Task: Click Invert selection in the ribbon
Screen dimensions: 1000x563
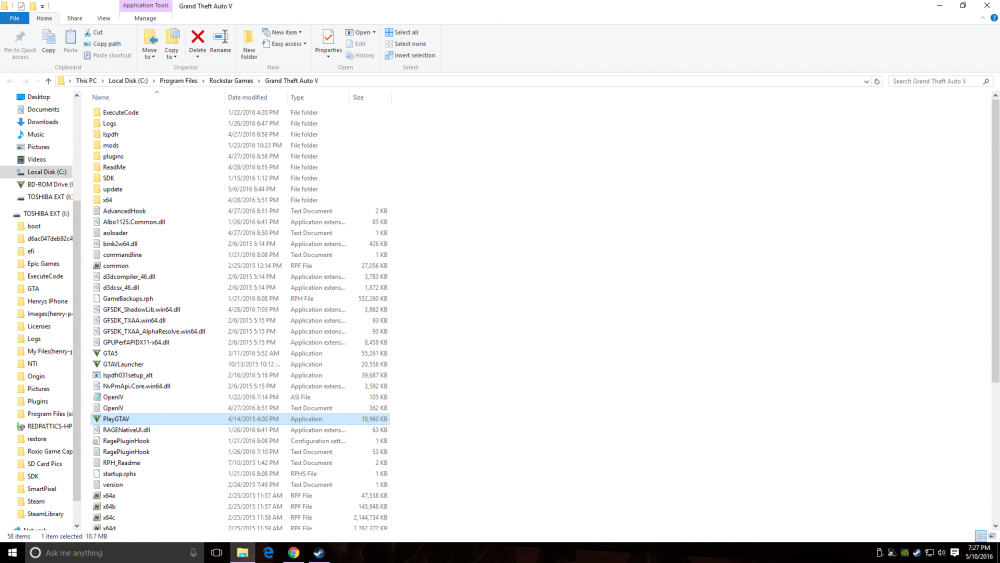Action: point(410,55)
